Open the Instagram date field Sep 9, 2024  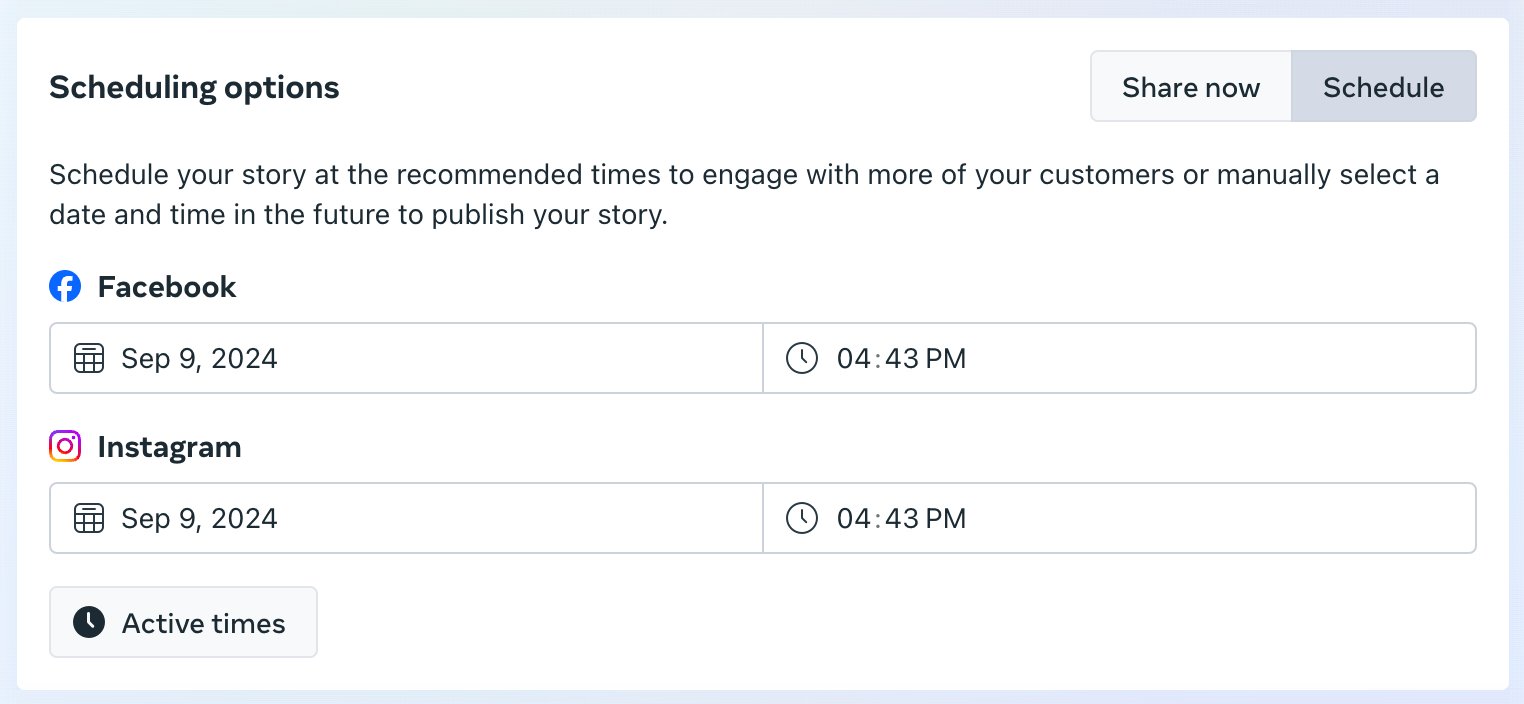(406, 518)
